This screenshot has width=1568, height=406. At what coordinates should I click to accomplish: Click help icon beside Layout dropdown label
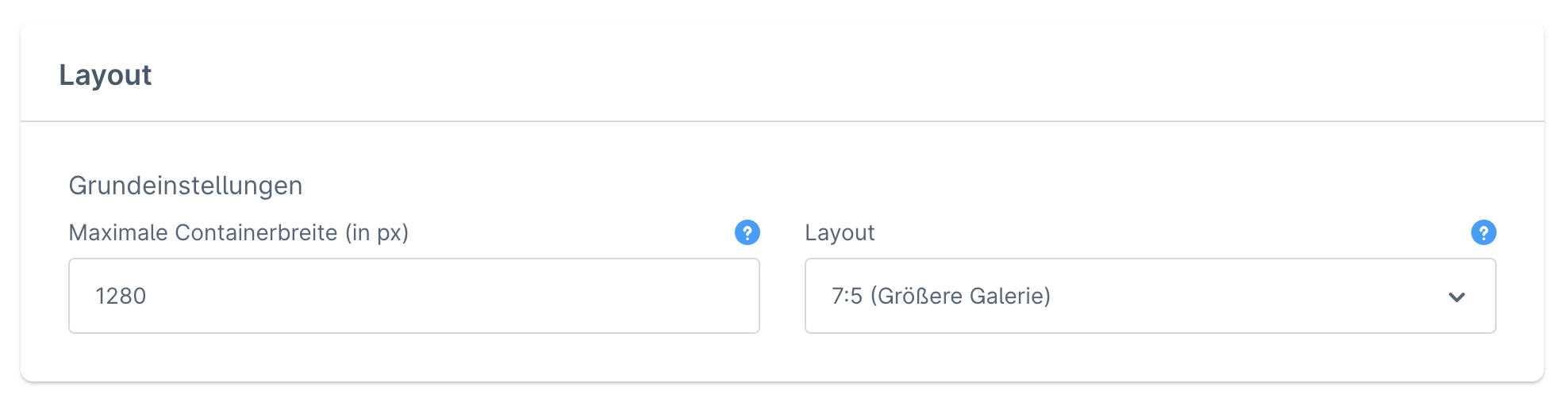[1483, 232]
